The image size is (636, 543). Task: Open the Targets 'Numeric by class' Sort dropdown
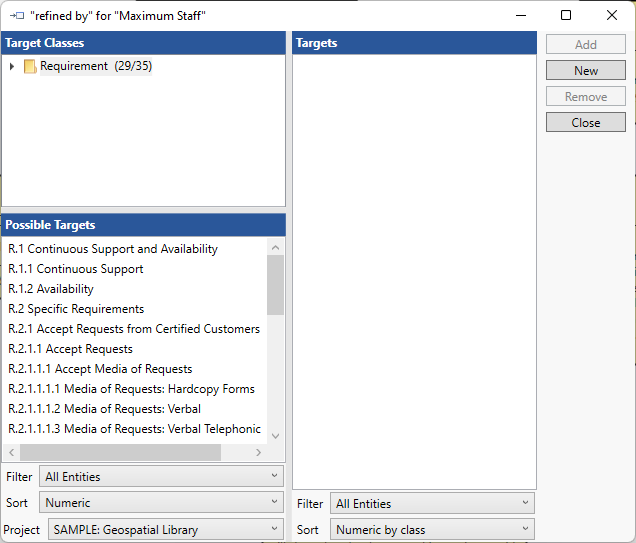pyautogui.click(x=432, y=530)
